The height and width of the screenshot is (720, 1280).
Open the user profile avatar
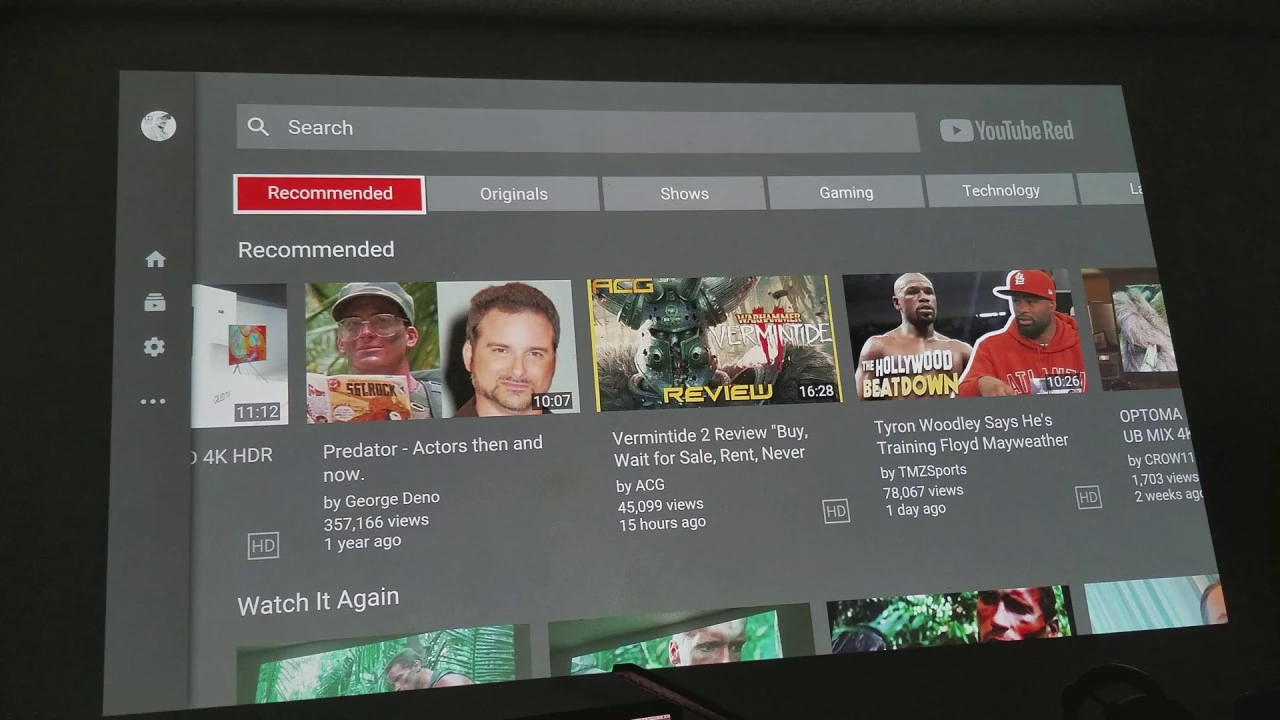(158, 125)
